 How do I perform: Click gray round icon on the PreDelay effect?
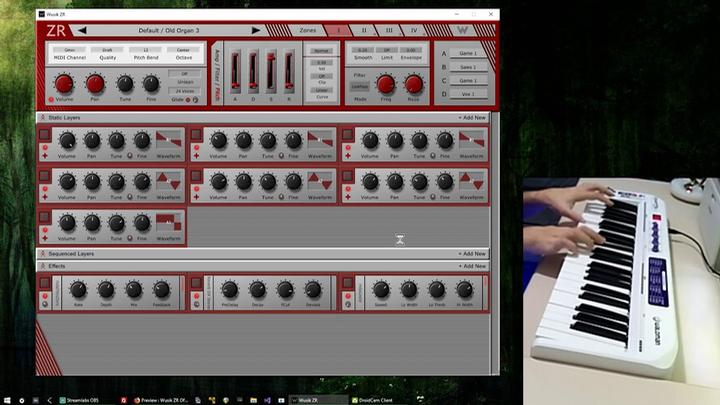coord(197,304)
